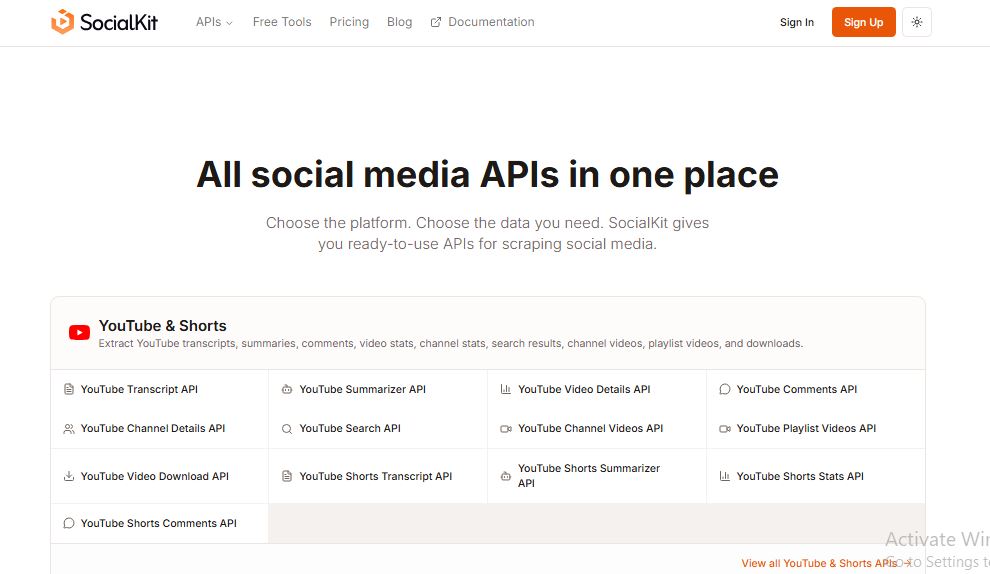
Task: Open the YouTube Video Details API link
Action: point(584,389)
